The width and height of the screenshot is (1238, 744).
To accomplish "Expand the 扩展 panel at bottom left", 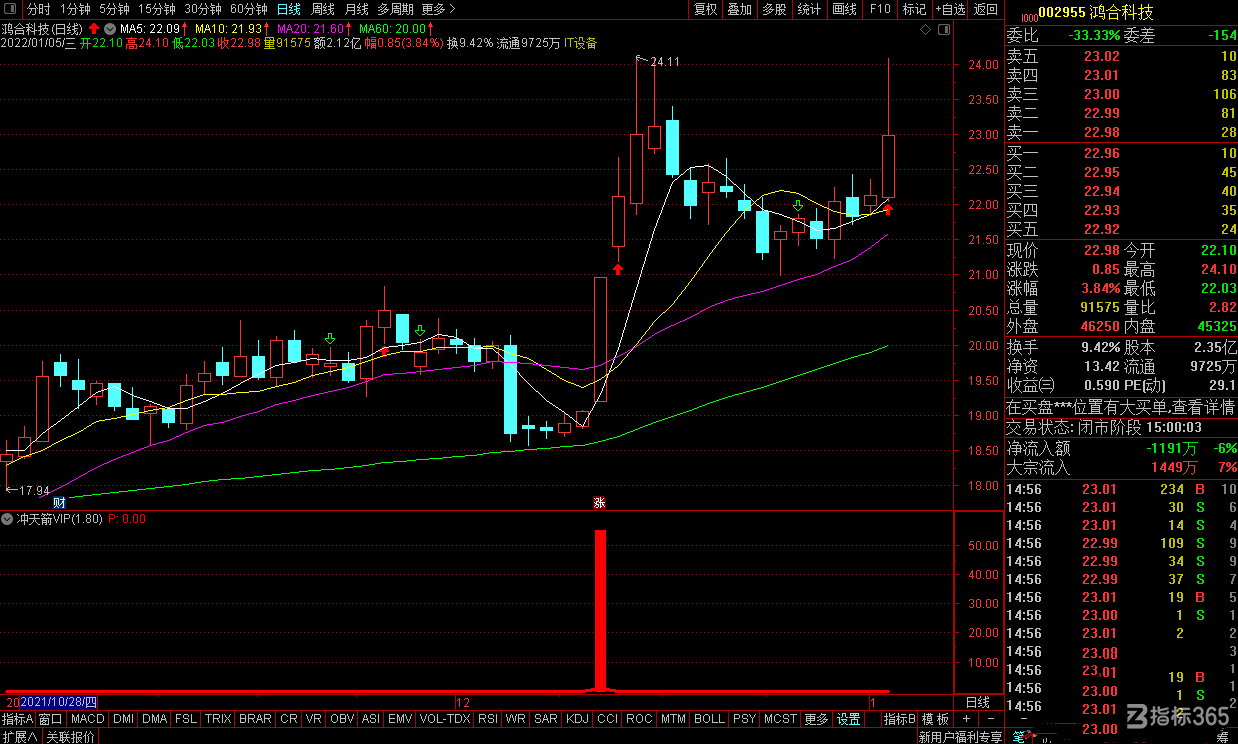I will coord(19,736).
